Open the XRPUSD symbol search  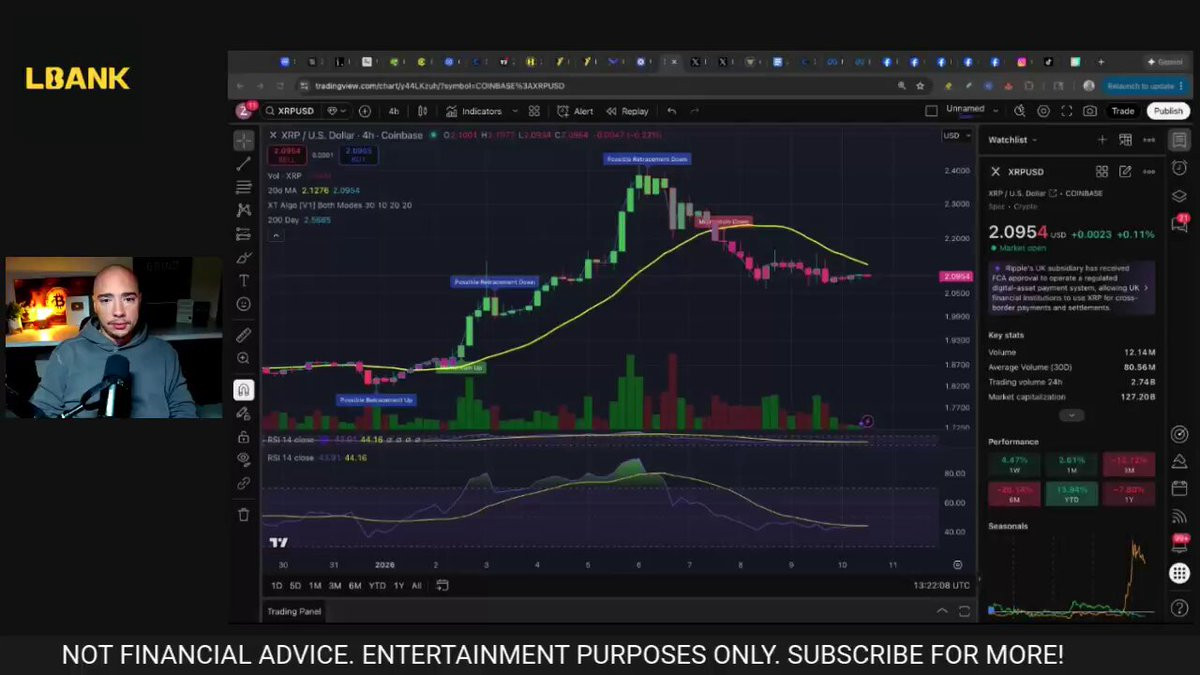tap(290, 111)
